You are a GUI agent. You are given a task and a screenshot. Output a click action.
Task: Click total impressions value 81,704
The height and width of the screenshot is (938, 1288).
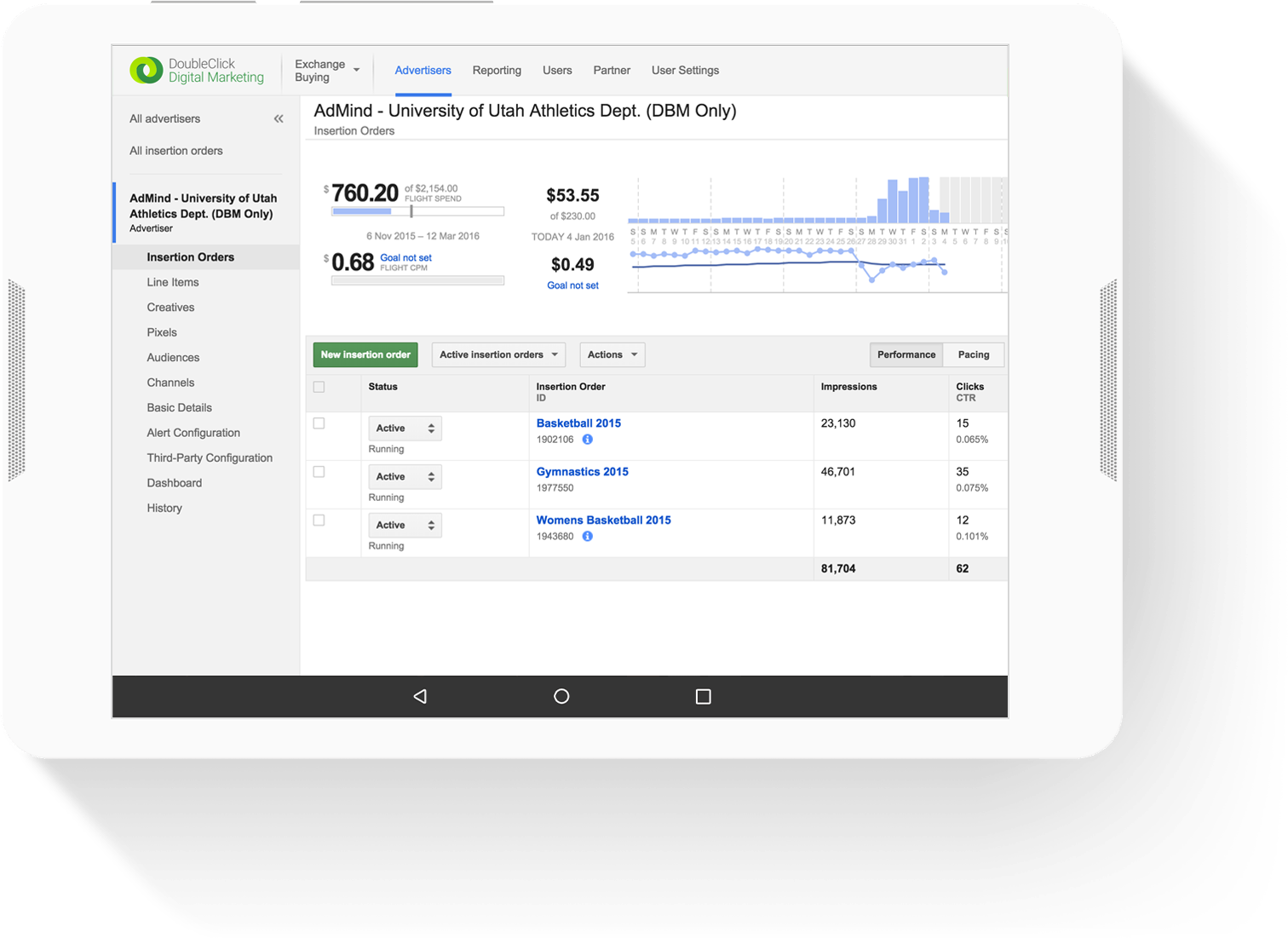[x=838, y=569]
